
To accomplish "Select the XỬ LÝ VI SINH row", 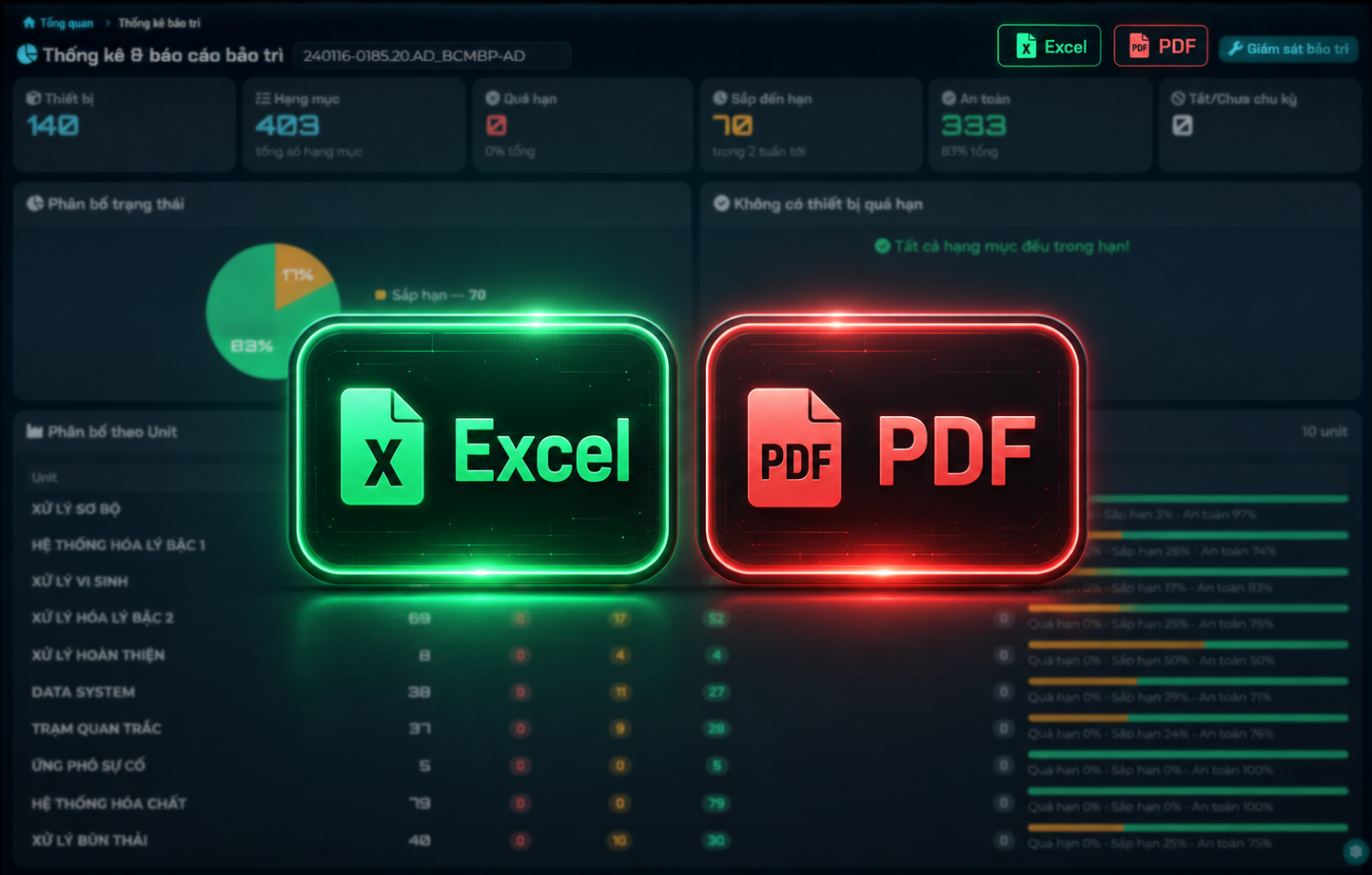I will click(x=688, y=582).
